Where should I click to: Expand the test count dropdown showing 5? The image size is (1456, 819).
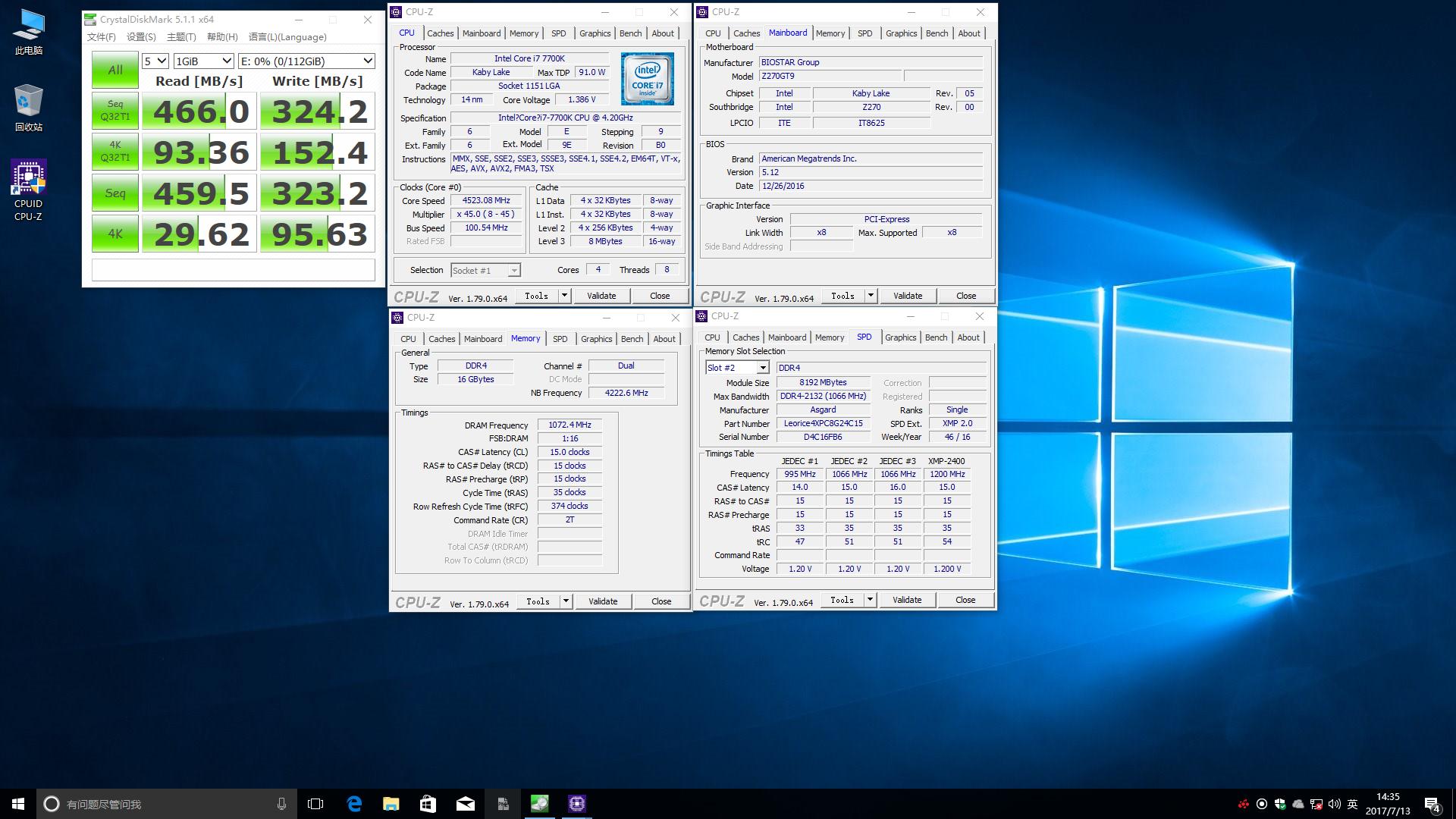[x=155, y=61]
